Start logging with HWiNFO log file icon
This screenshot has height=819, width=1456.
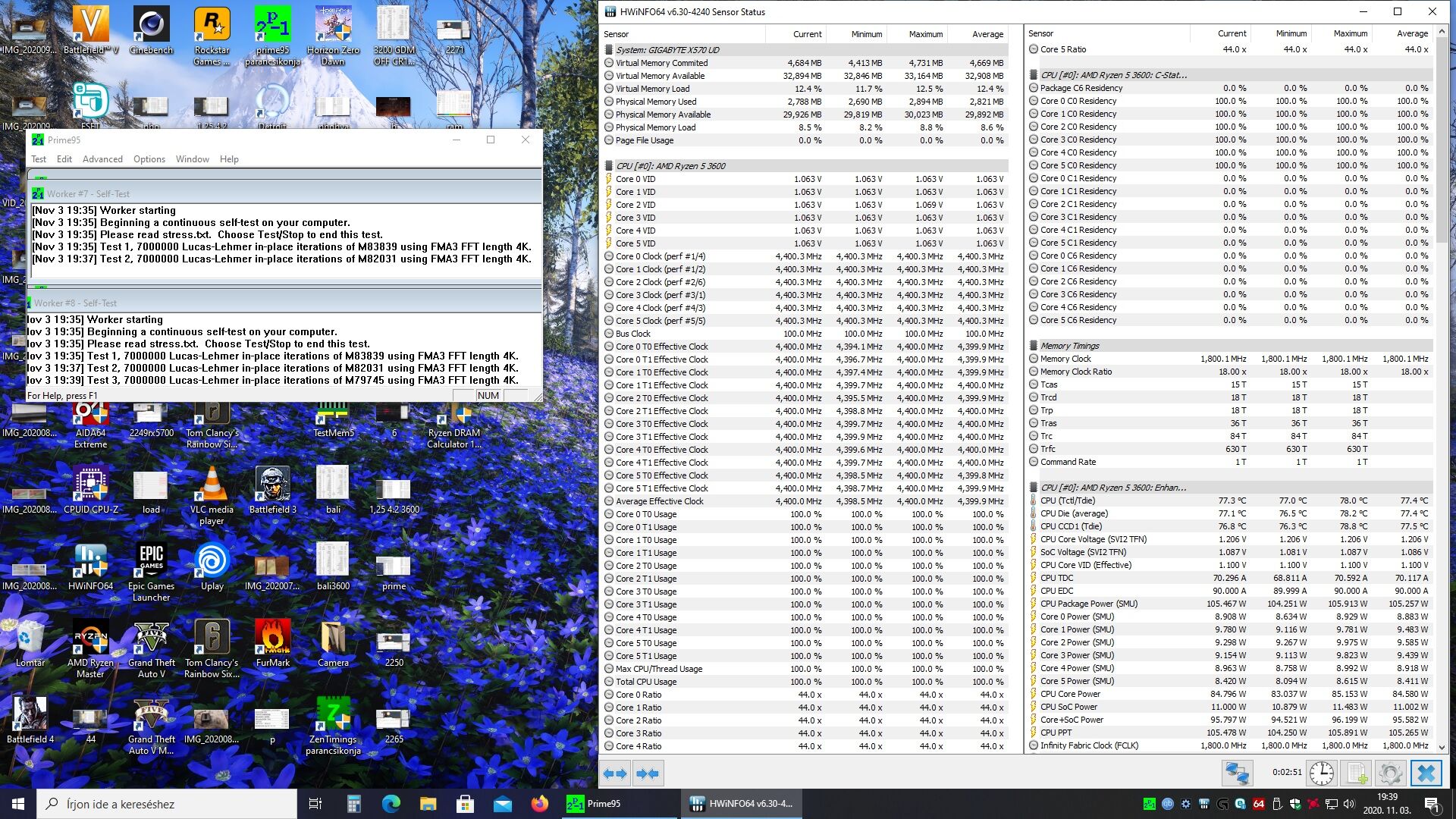click(x=1356, y=773)
